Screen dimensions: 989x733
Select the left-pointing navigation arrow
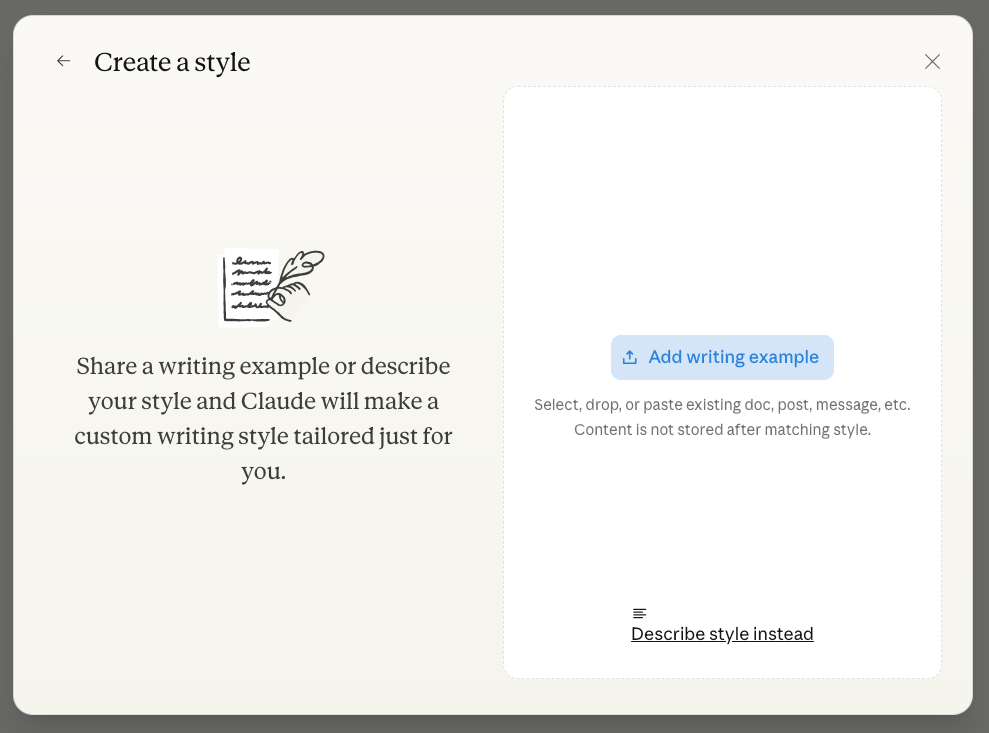(x=63, y=61)
